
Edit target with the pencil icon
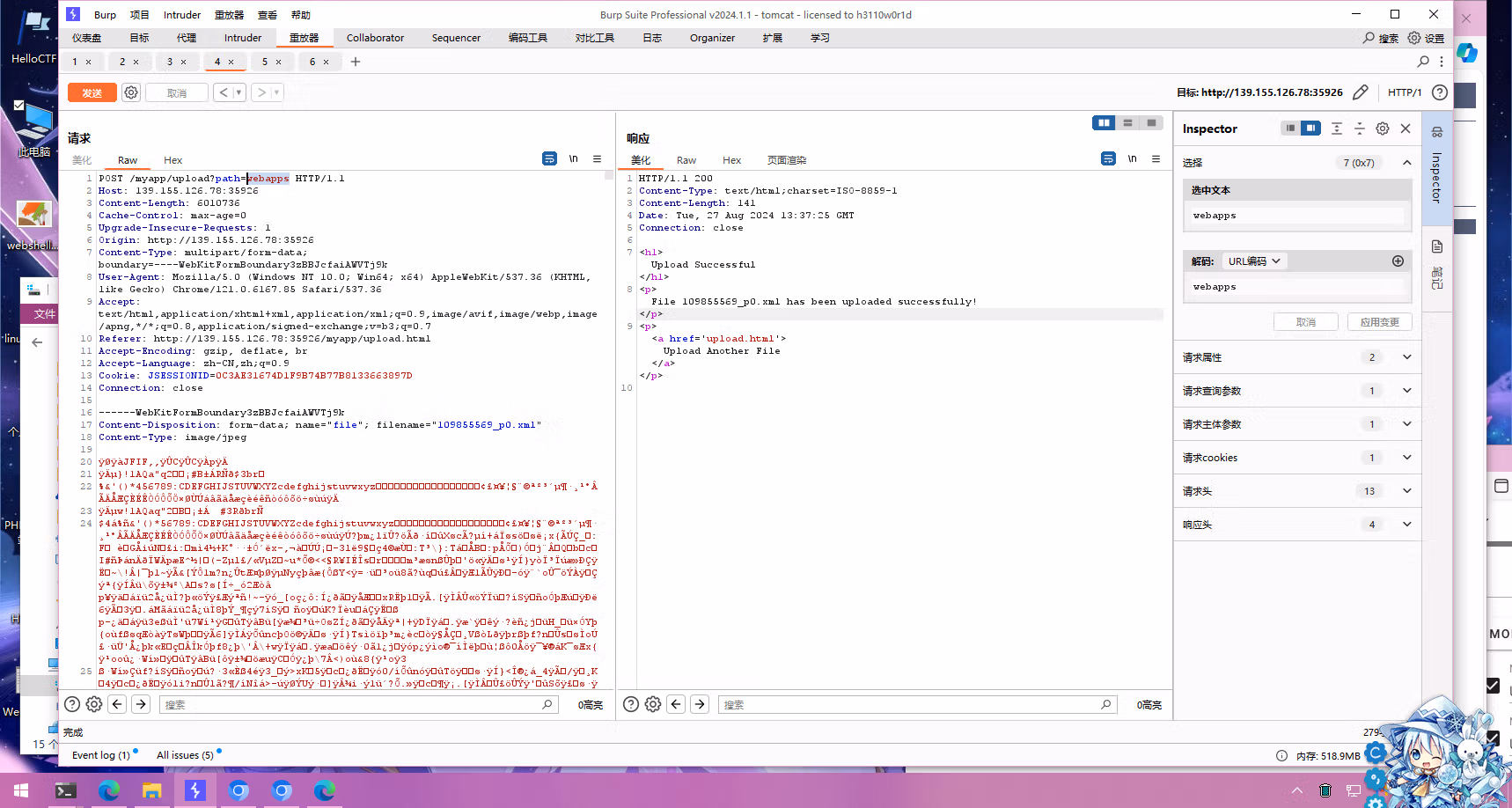tap(1361, 92)
